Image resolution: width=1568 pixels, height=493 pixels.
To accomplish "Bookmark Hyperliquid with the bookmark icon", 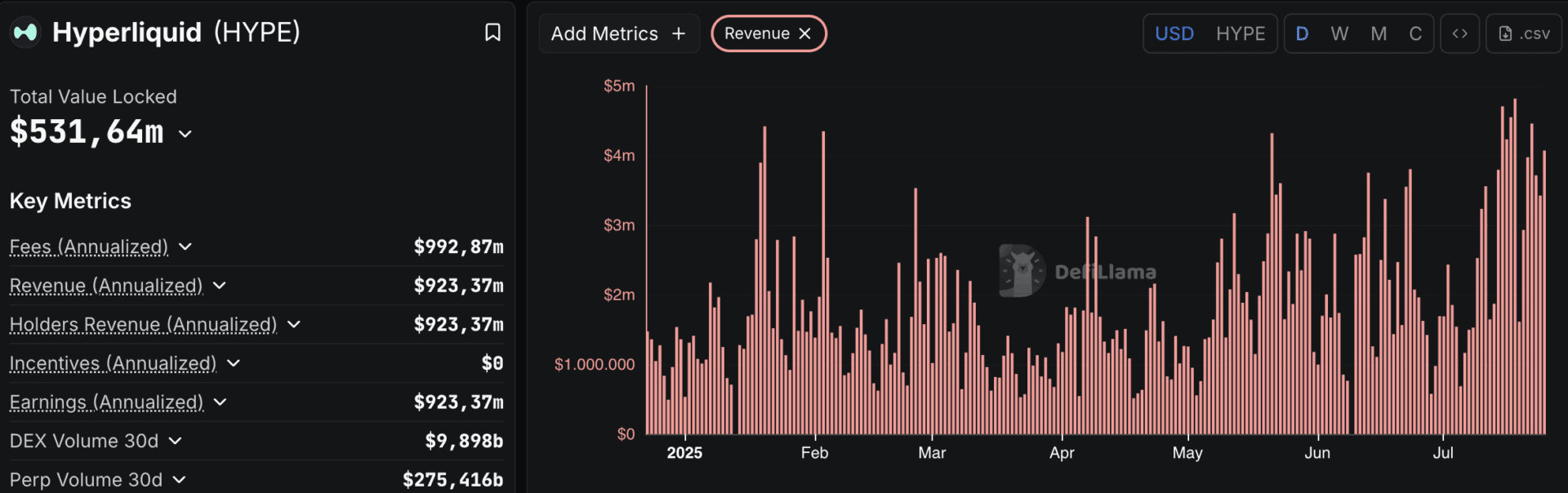I will tap(492, 33).
